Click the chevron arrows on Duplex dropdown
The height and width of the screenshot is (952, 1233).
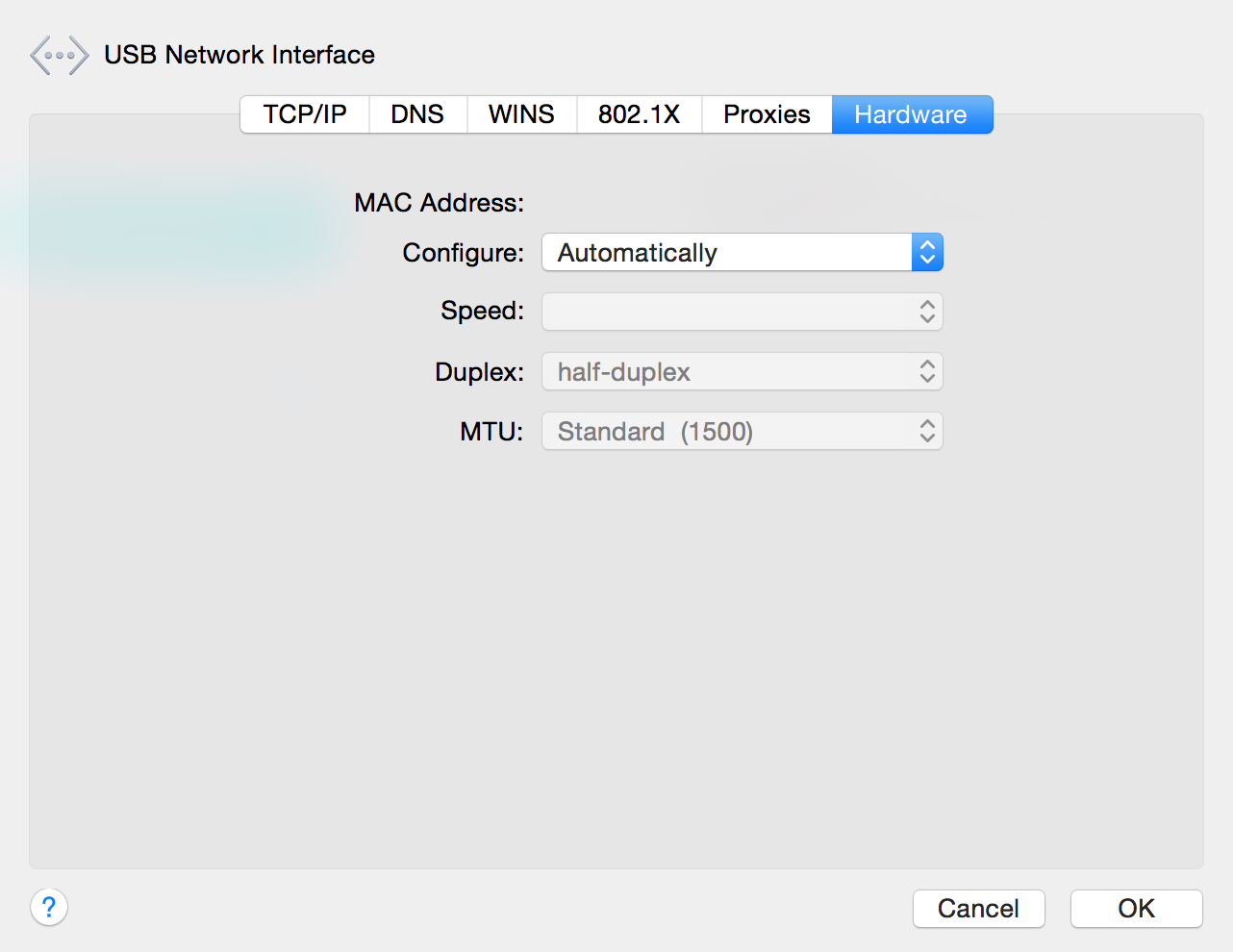click(927, 372)
